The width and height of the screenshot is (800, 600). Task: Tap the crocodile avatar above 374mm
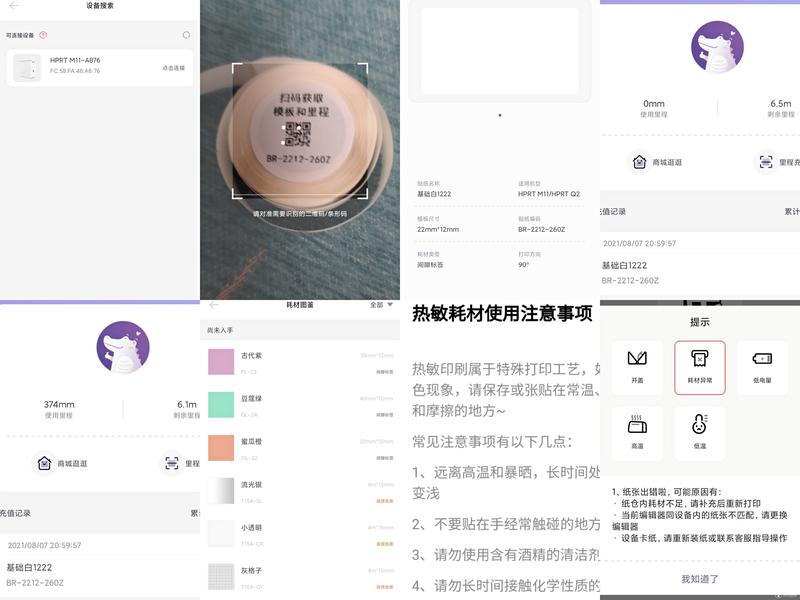(x=123, y=347)
